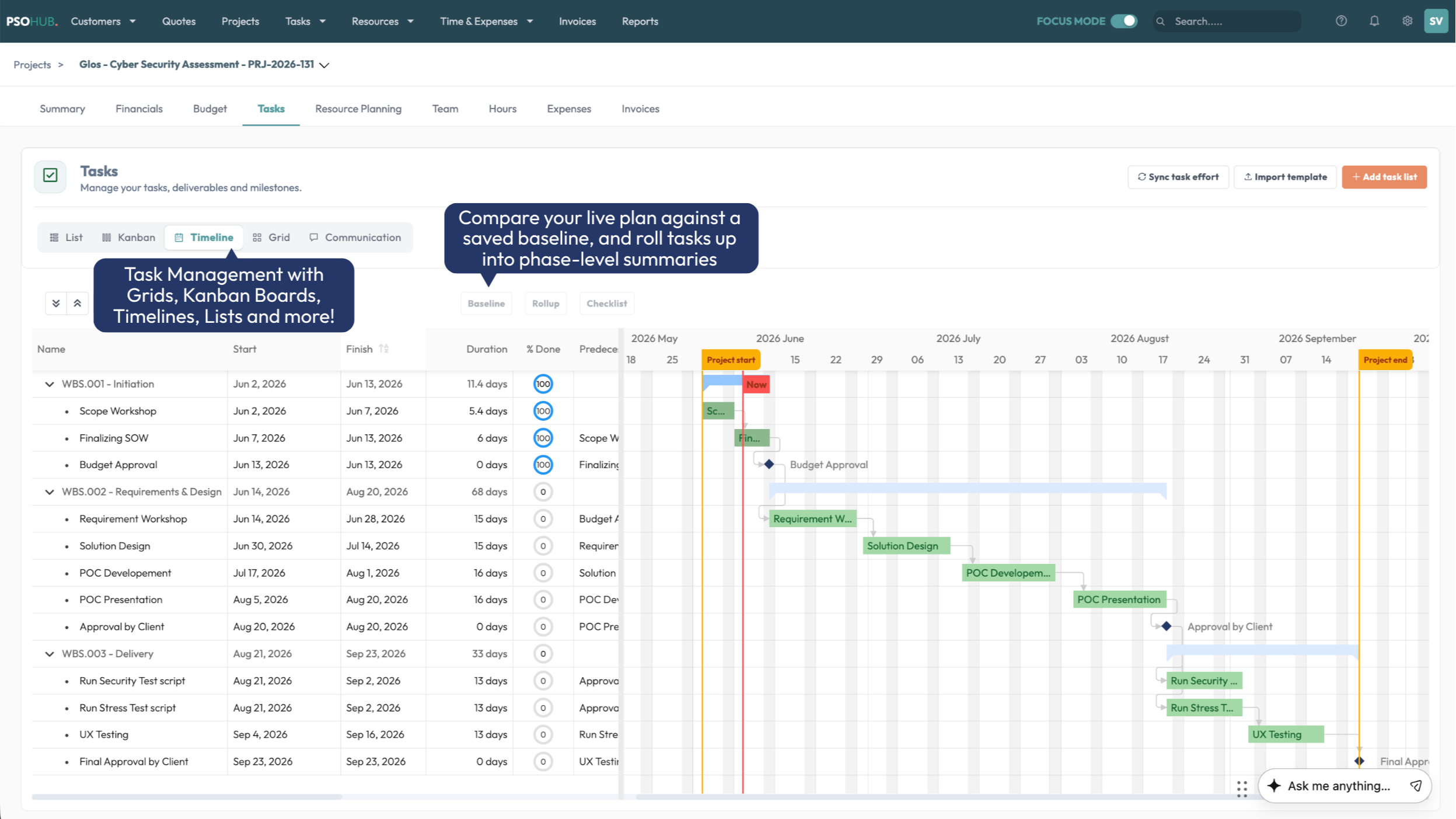This screenshot has width=1456, height=819.
Task: Go to Projects breadcrumb link
Action: [32, 65]
